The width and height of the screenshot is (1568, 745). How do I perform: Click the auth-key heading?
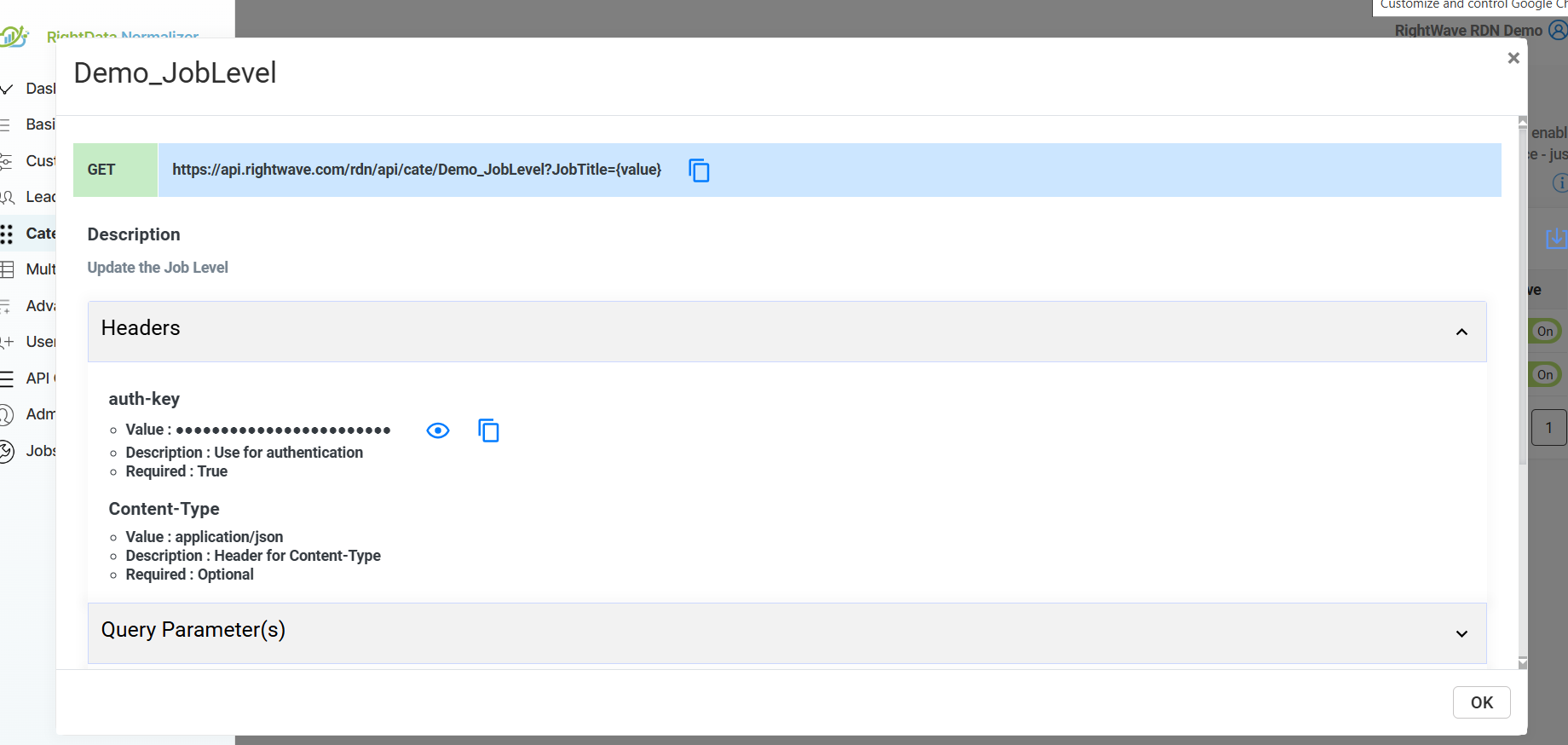tap(144, 399)
